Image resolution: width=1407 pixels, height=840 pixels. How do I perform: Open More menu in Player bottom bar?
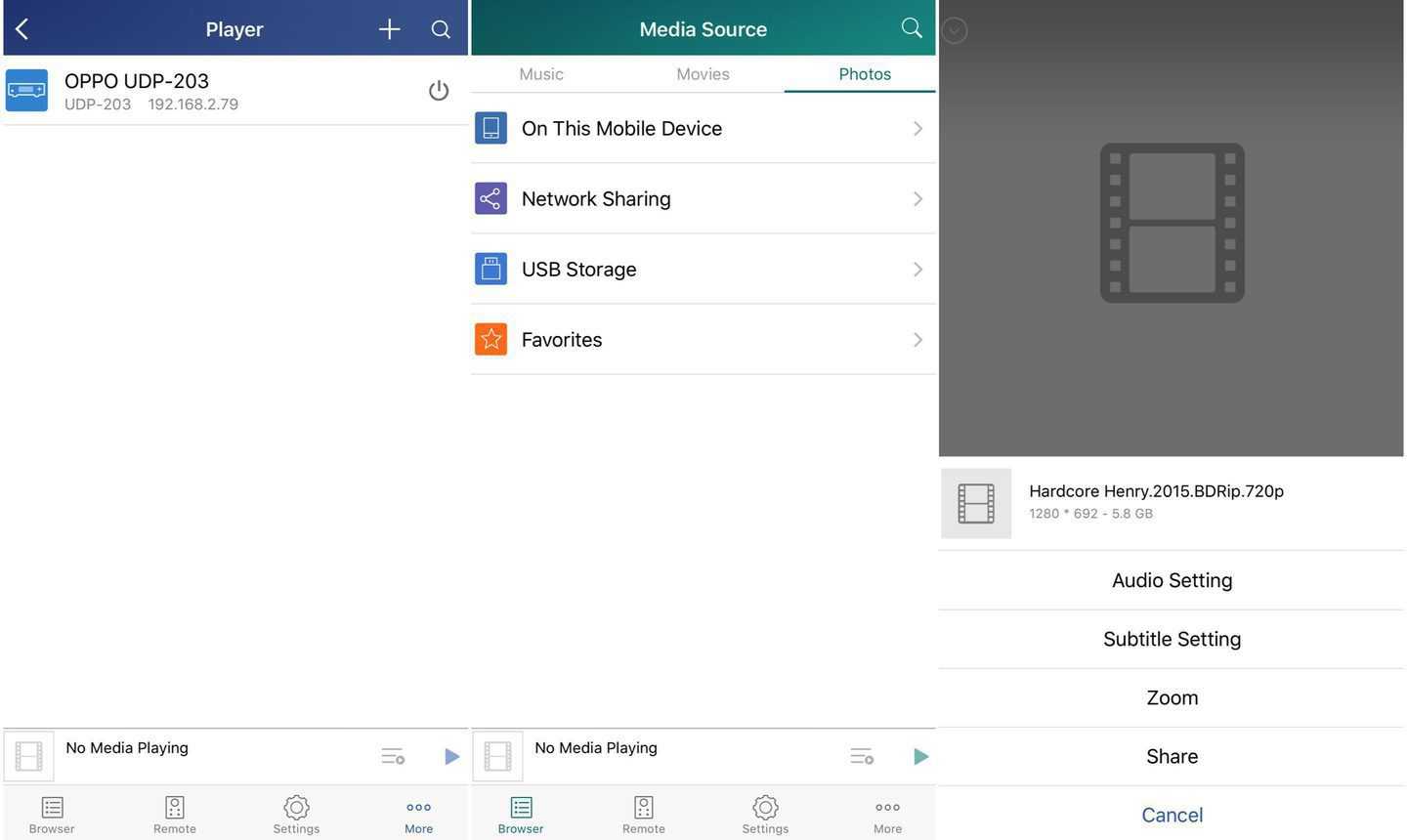tap(418, 814)
